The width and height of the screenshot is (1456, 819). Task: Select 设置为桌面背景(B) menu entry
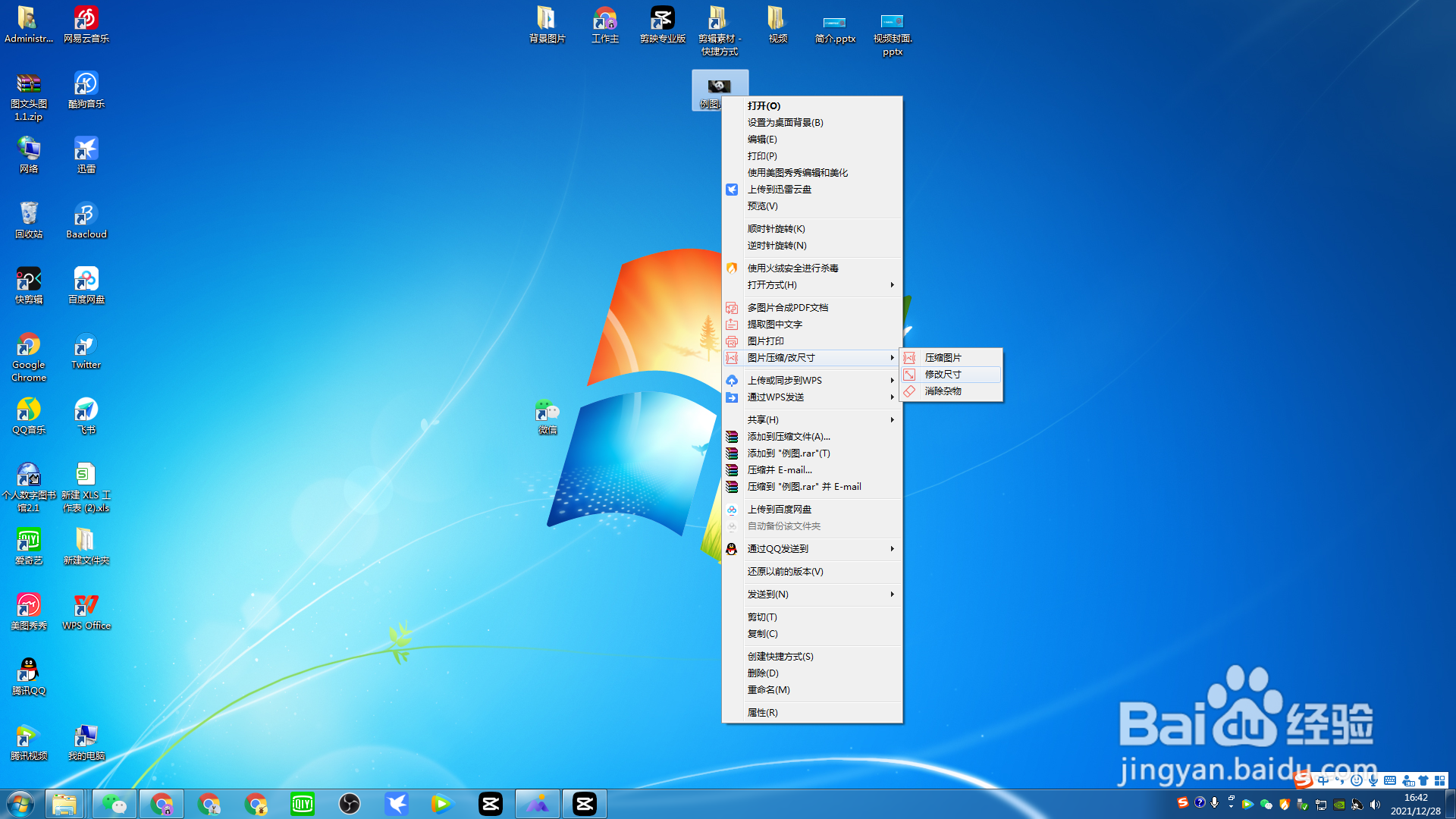point(785,123)
